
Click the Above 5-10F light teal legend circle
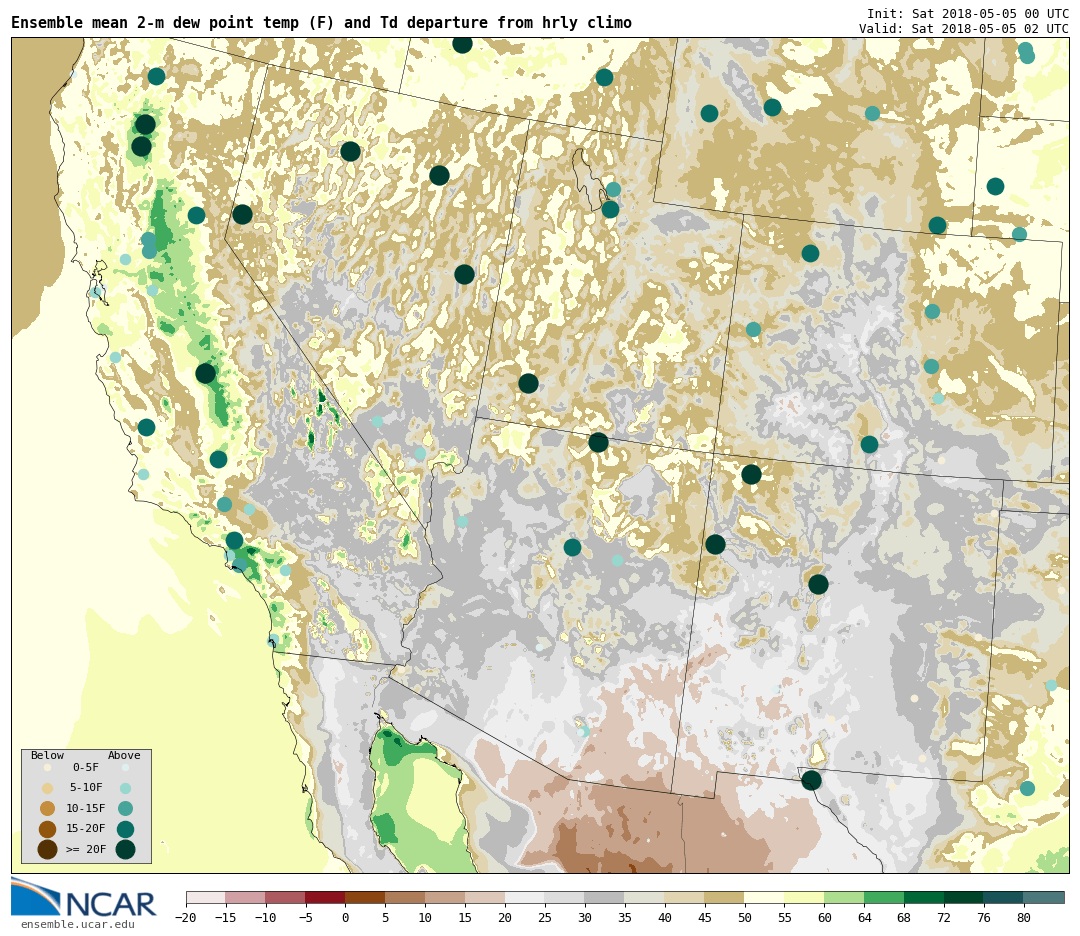click(125, 788)
